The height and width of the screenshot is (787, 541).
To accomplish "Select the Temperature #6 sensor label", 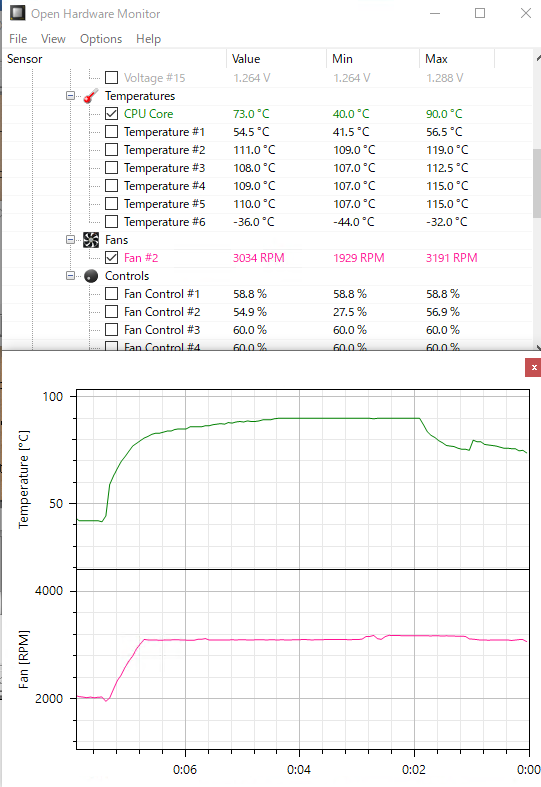I will tap(165, 222).
